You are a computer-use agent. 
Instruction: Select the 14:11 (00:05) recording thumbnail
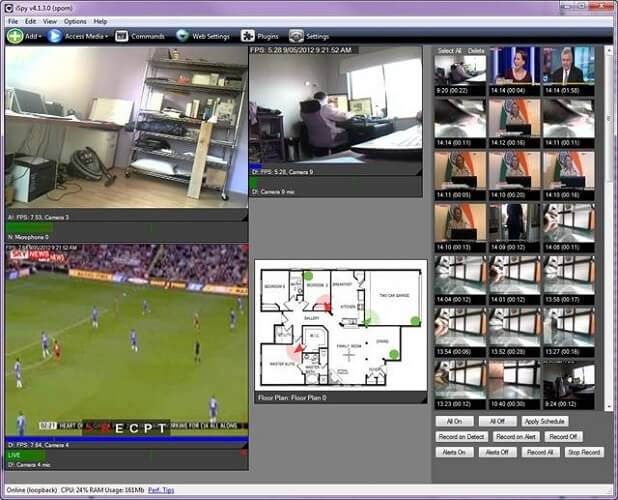coord(460,176)
